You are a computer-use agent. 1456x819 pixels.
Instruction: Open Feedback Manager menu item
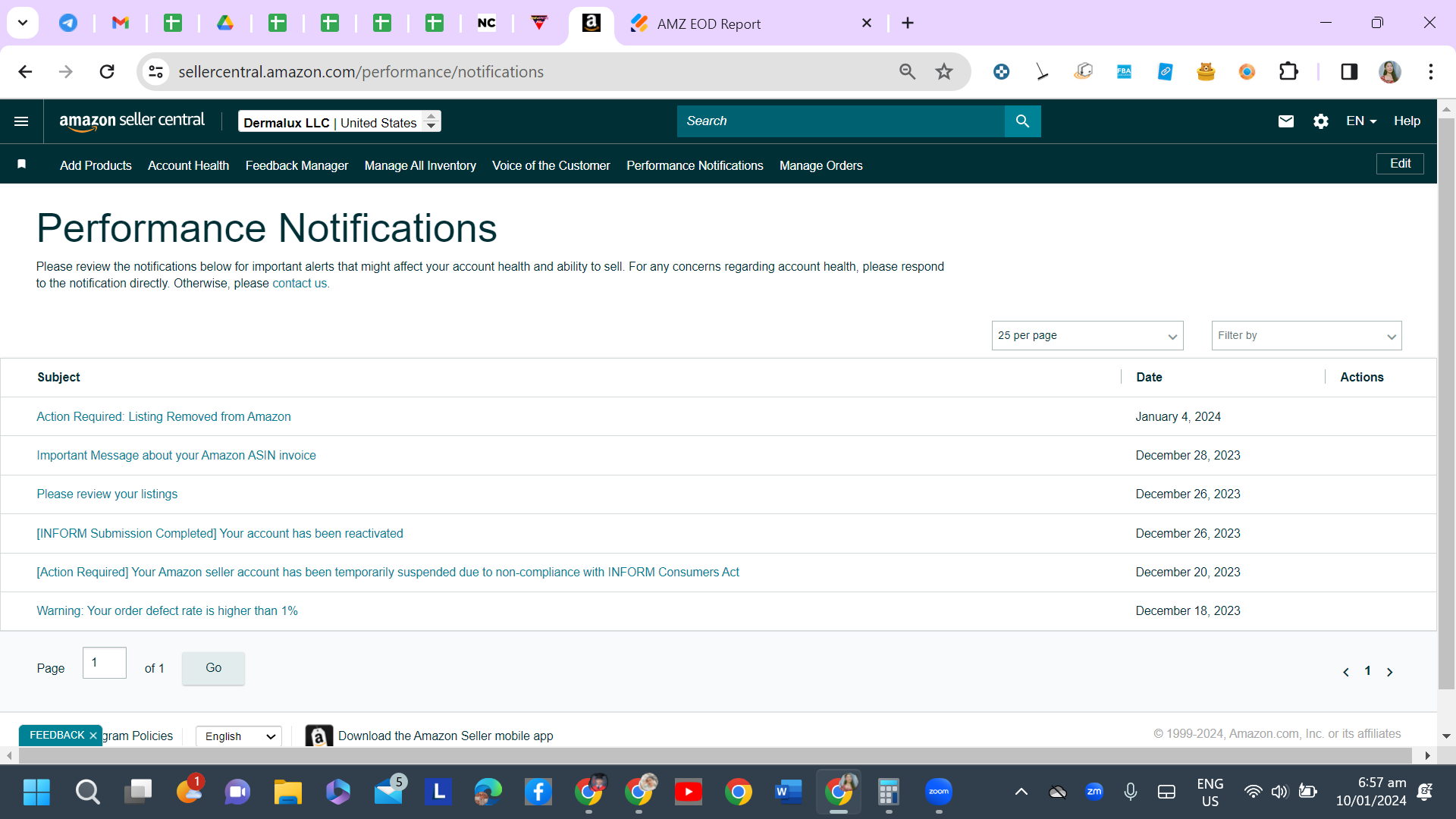pyautogui.click(x=297, y=165)
